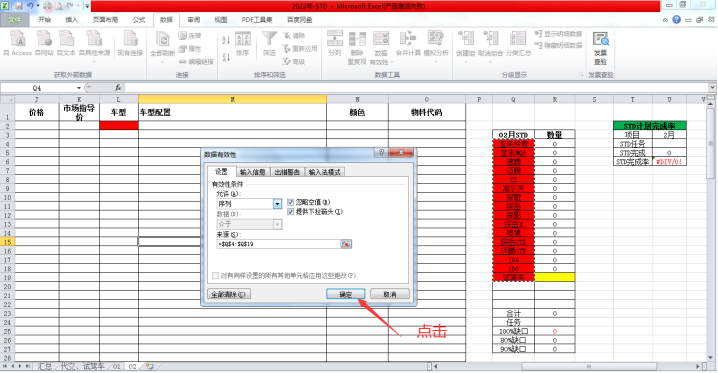Switch to the 汇总 sheet tab
Viewport: 718px width, 373px height.
pos(45,367)
